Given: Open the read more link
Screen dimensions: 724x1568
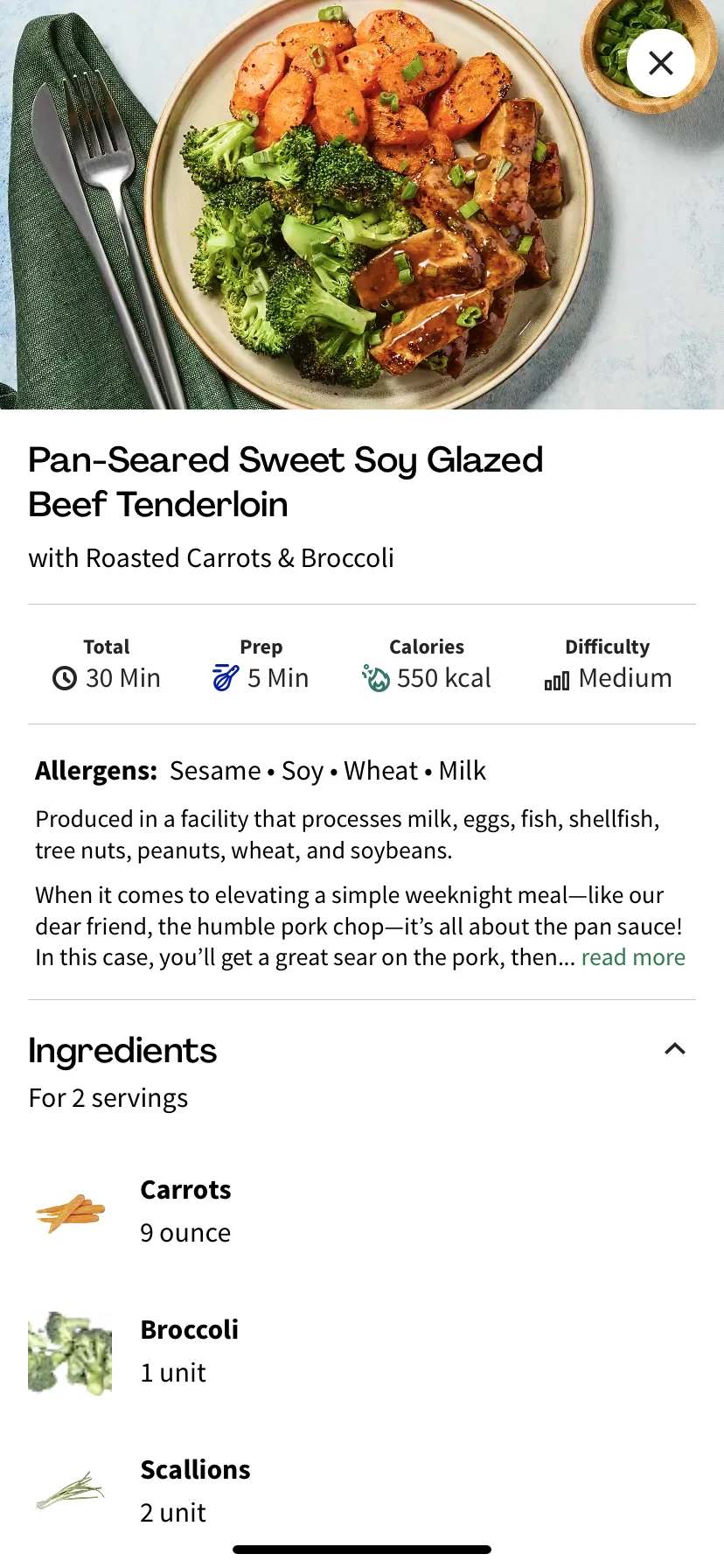Looking at the screenshot, I should 633,957.
